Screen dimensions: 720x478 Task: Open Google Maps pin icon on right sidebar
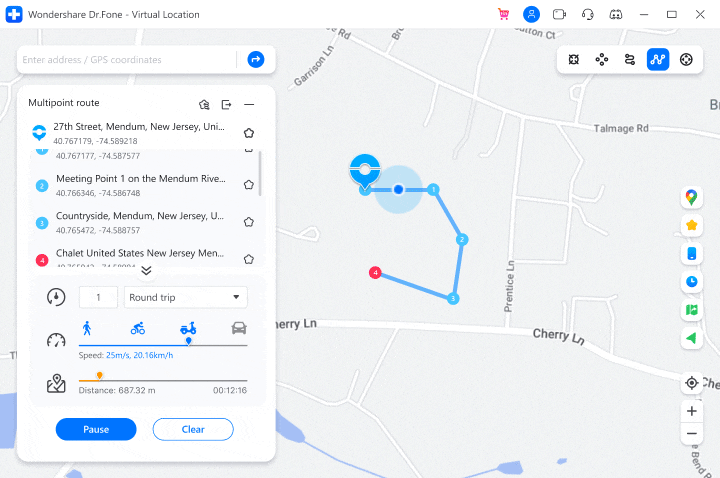point(692,197)
